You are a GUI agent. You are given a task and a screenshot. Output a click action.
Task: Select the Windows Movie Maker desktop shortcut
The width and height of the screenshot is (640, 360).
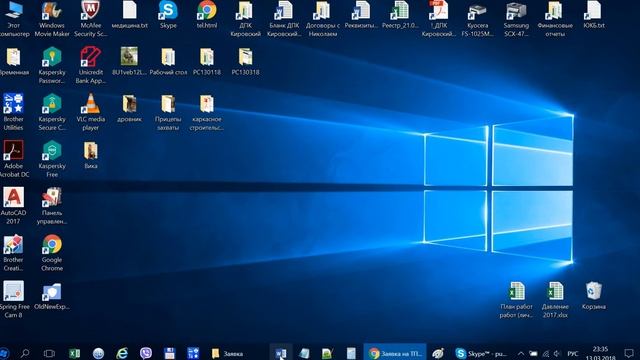click(x=52, y=20)
